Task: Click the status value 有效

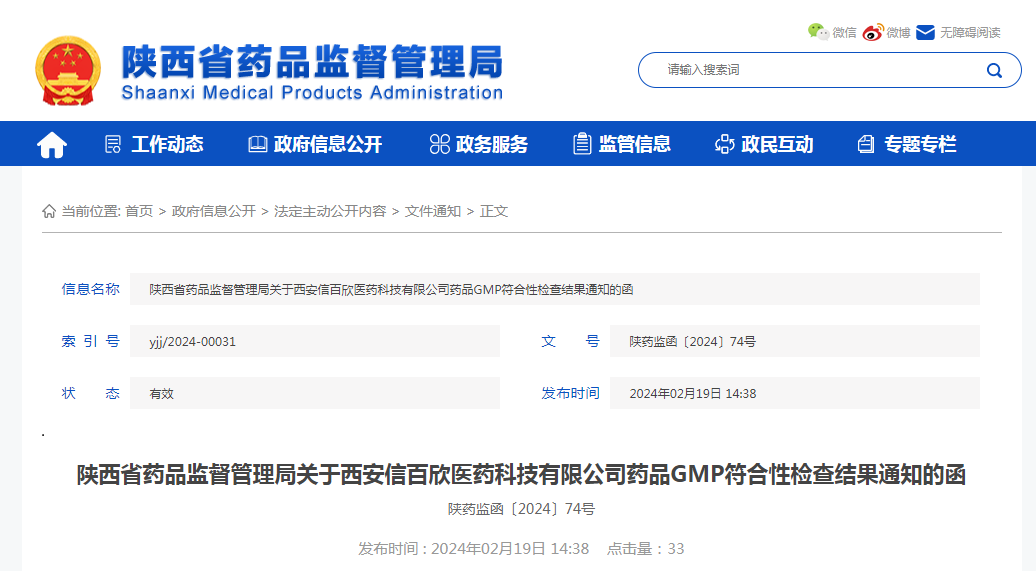Action: [x=161, y=394]
